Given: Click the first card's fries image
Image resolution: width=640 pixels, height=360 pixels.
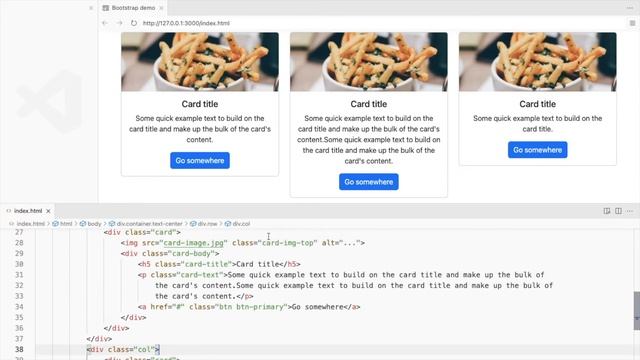Looking at the screenshot, I should click(x=200, y=62).
